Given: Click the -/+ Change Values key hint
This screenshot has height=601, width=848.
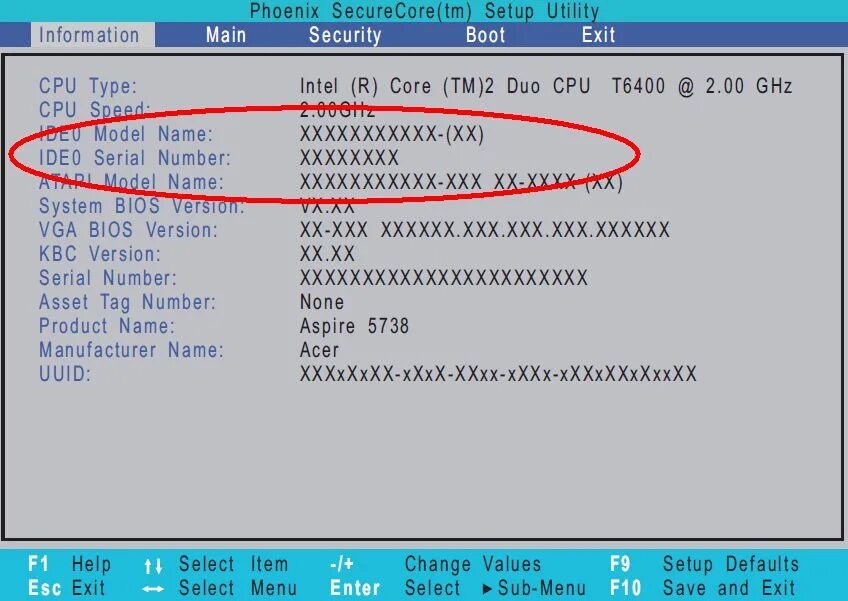Looking at the screenshot, I should pyautogui.click(x=342, y=564).
